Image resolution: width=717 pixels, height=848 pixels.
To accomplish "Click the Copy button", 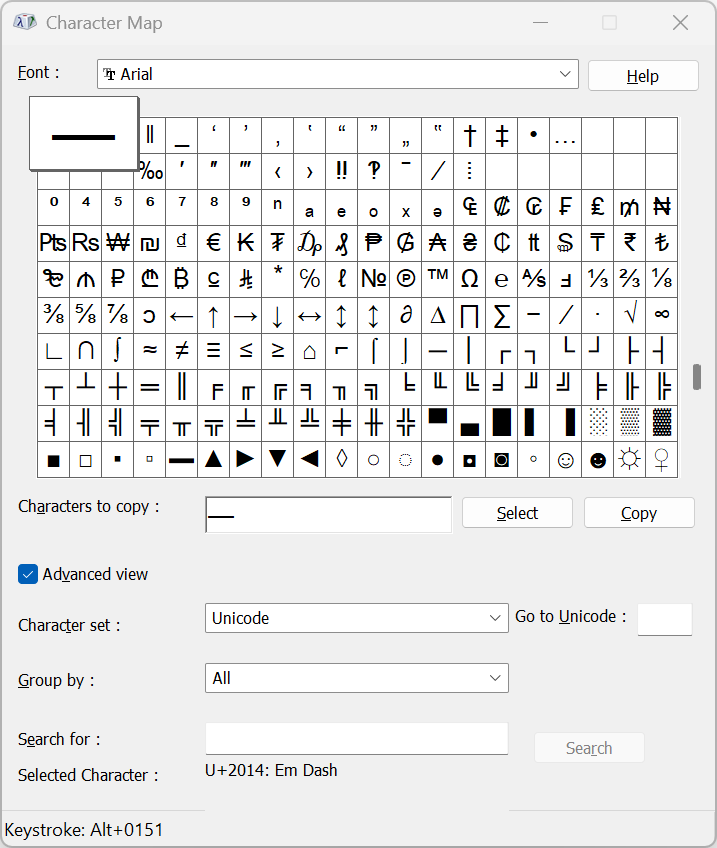I will pos(639,513).
